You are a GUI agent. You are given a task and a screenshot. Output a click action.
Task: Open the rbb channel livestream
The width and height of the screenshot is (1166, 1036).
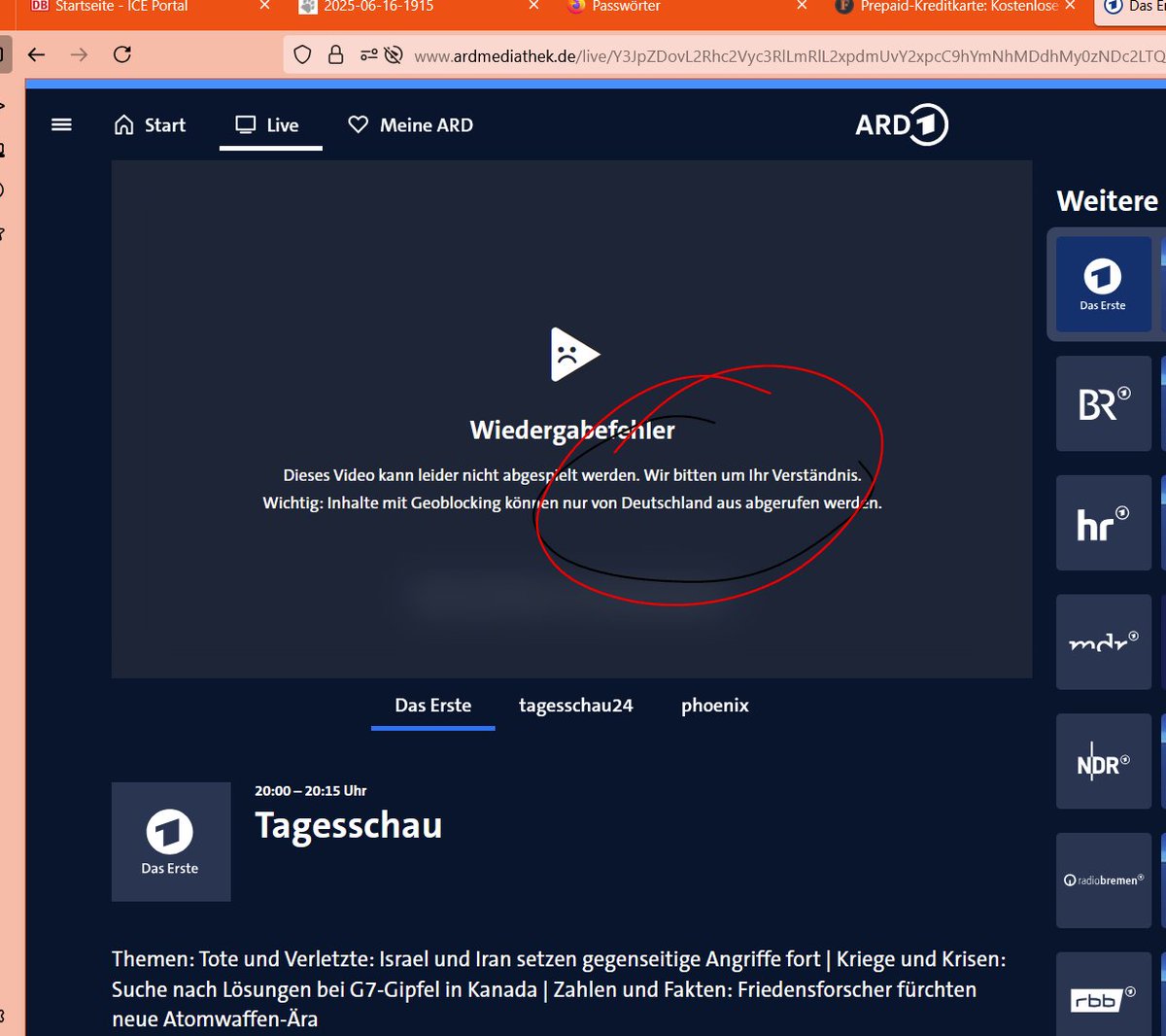[x=1103, y=996]
